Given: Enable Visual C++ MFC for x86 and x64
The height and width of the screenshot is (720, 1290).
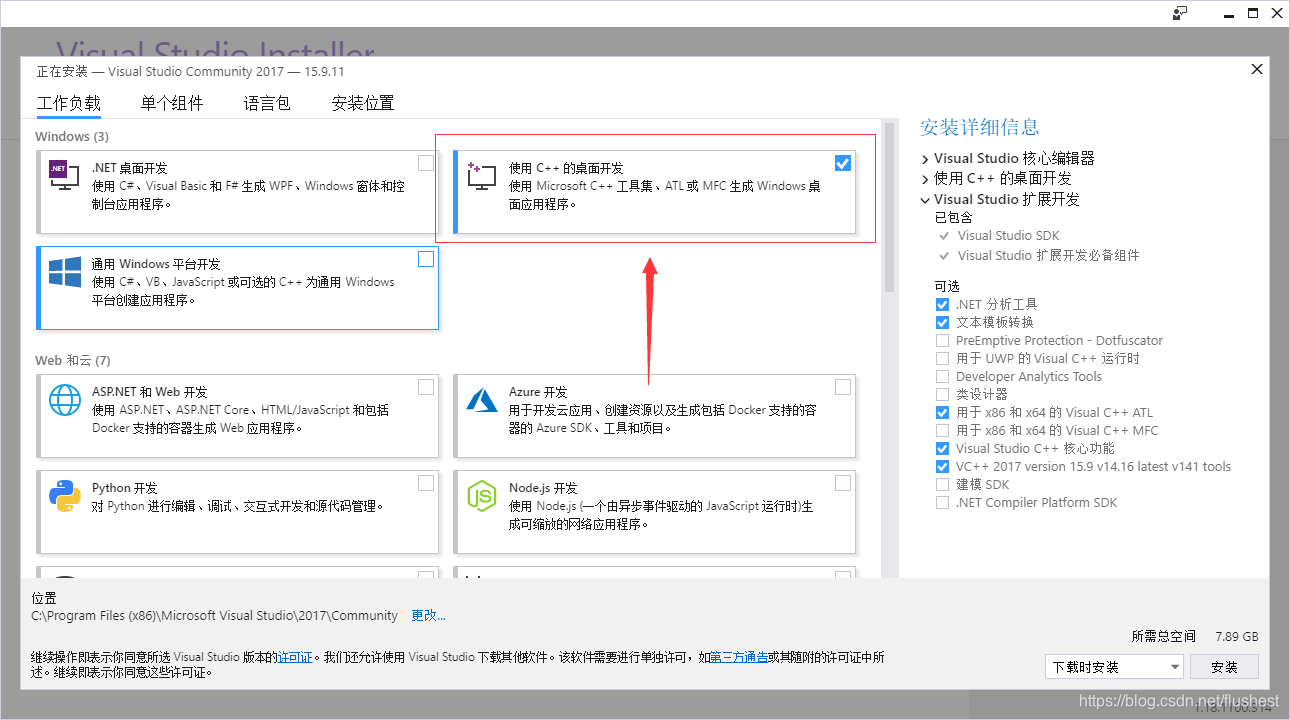Looking at the screenshot, I should click(x=942, y=430).
